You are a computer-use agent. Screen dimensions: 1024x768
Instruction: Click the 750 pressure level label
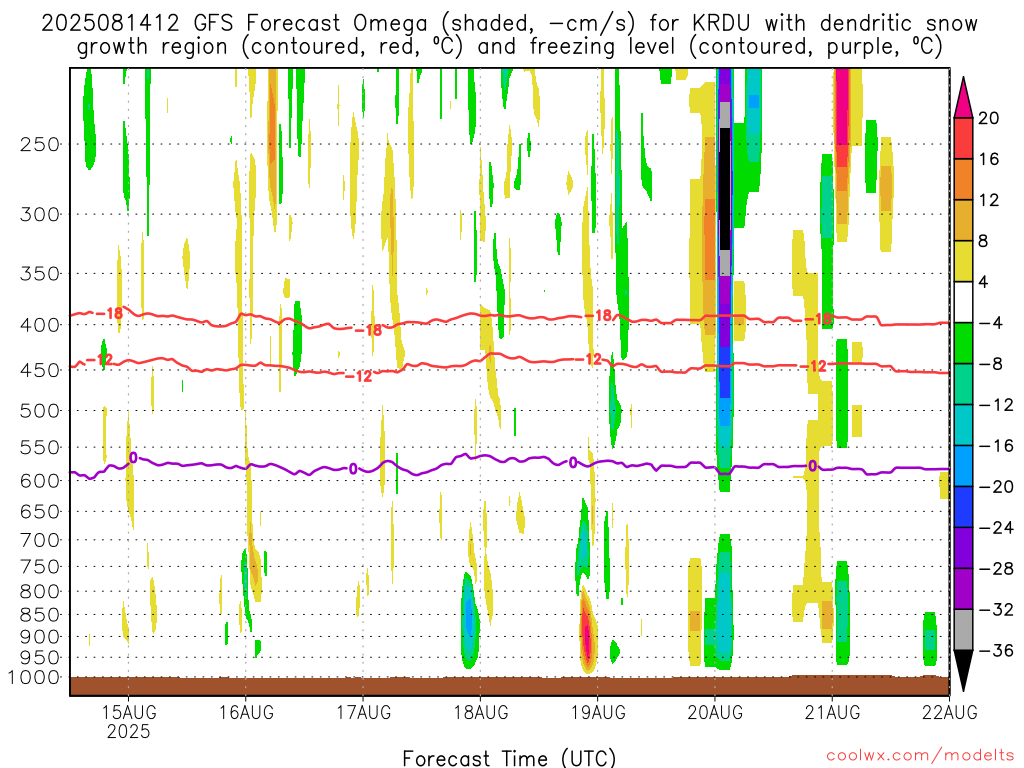tap(40, 567)
